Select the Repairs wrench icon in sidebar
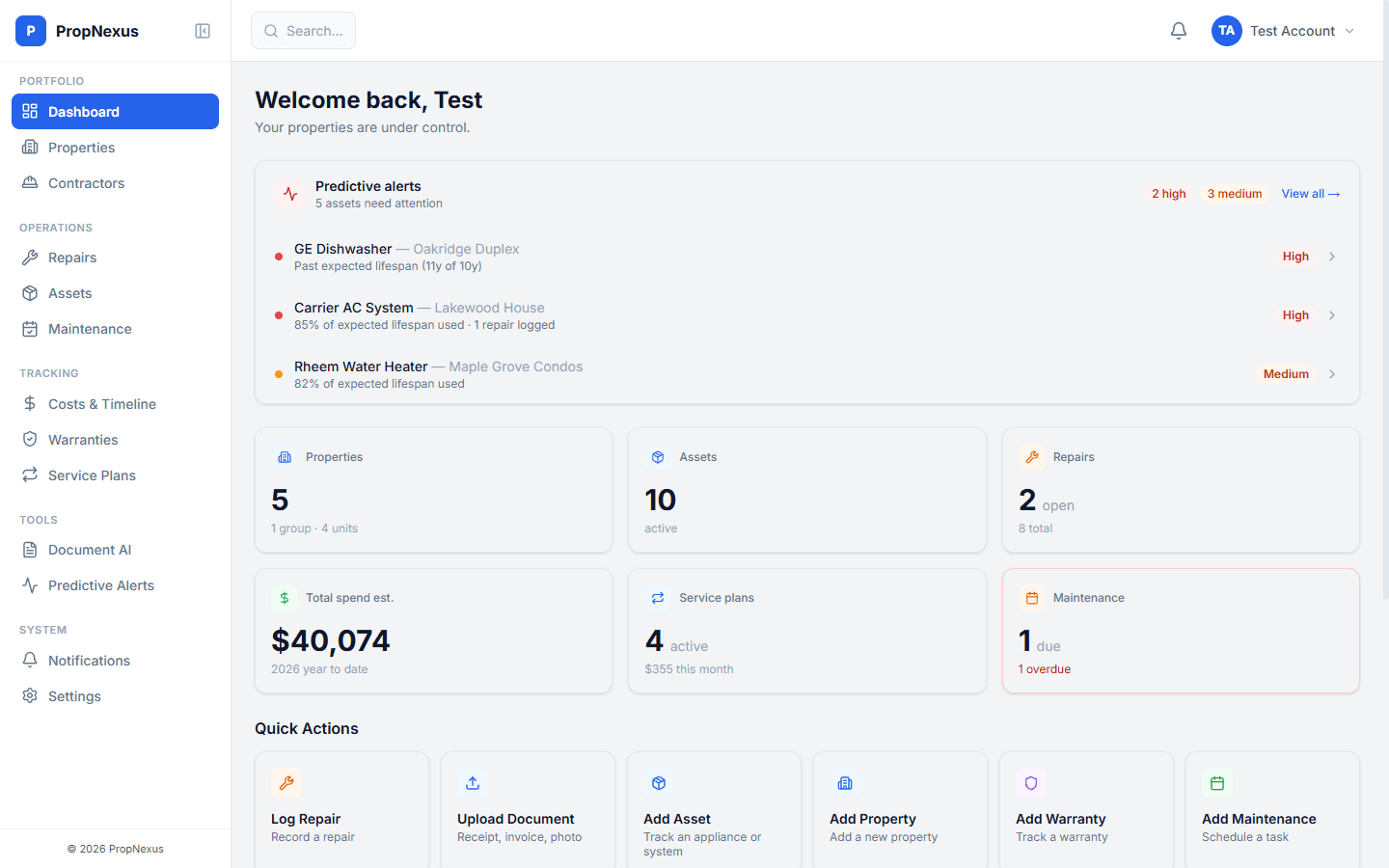This screenshot has height=868, width=1389. [32, 257]
